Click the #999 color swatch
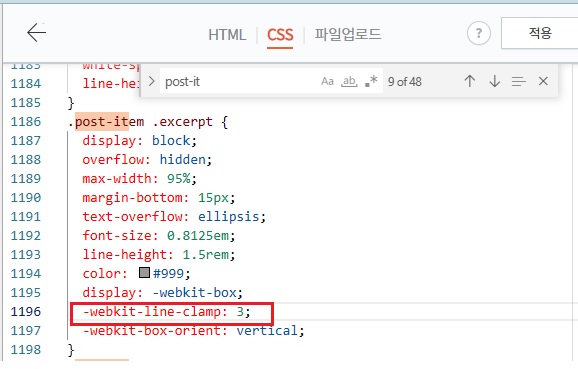The image size is (578, 369). 144,272
